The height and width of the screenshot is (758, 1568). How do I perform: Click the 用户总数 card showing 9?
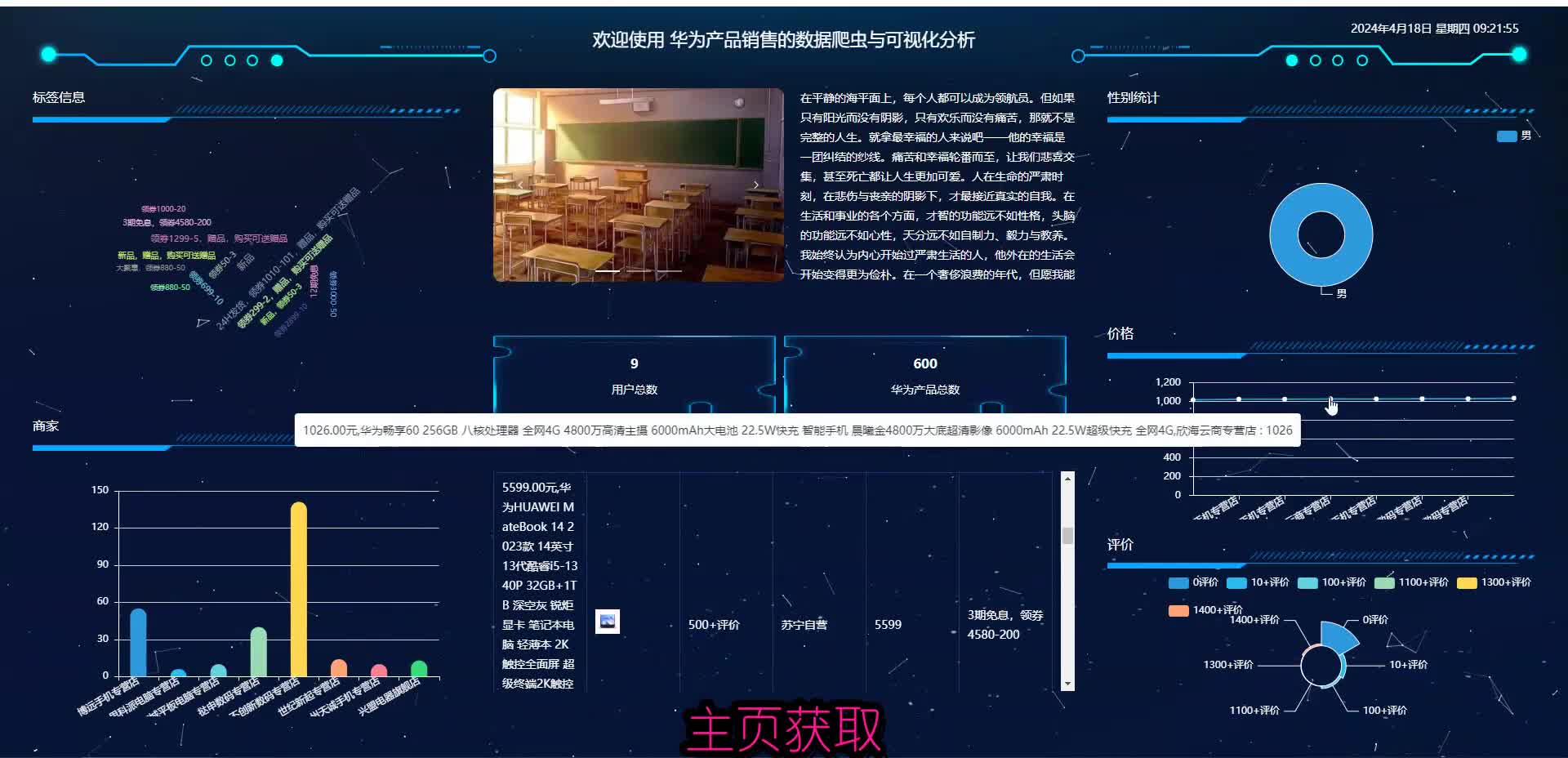point(634,376)
